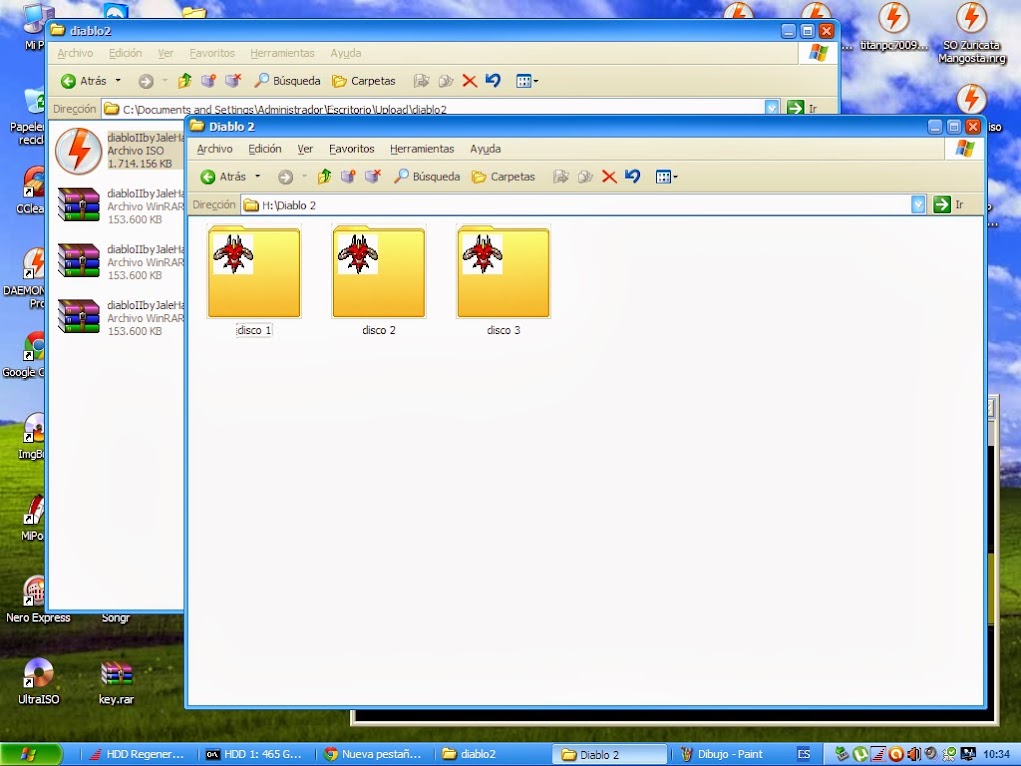
Task: Click ES language indicator in taskbar
Action: (x=804, y=754)
